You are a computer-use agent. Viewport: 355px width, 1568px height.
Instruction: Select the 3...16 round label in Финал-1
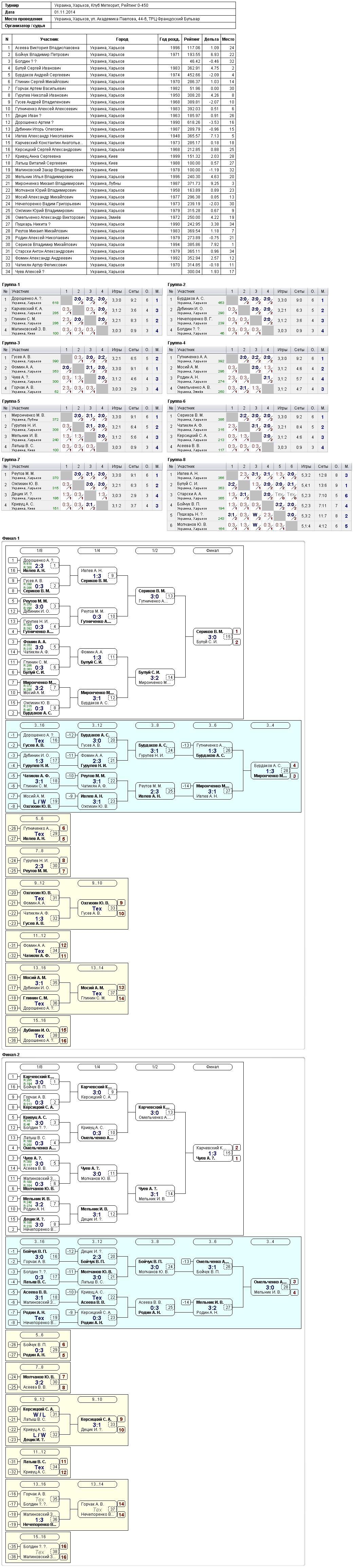pos(40,725)
